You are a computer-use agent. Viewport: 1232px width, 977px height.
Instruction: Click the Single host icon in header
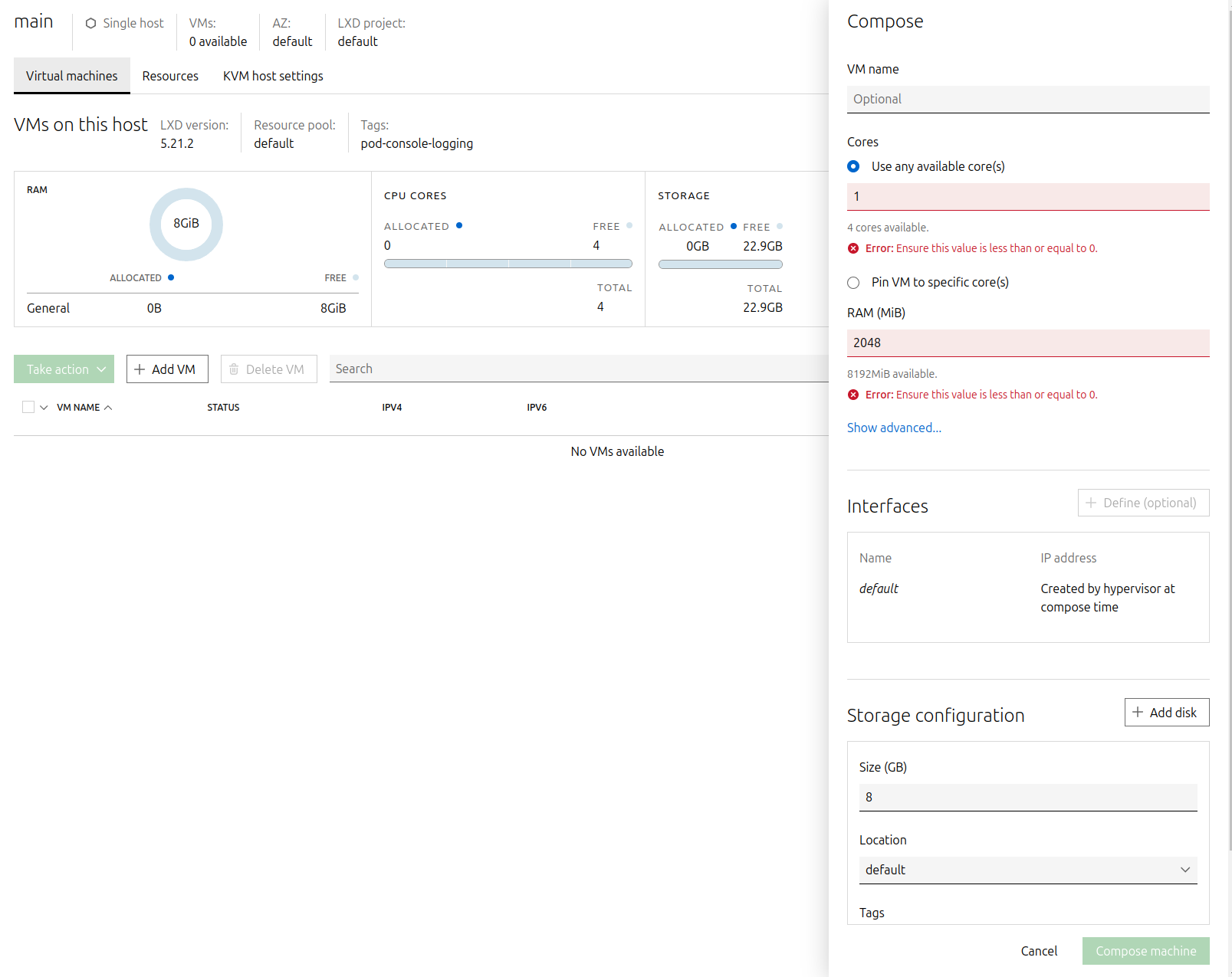click(x=90, y=24)
